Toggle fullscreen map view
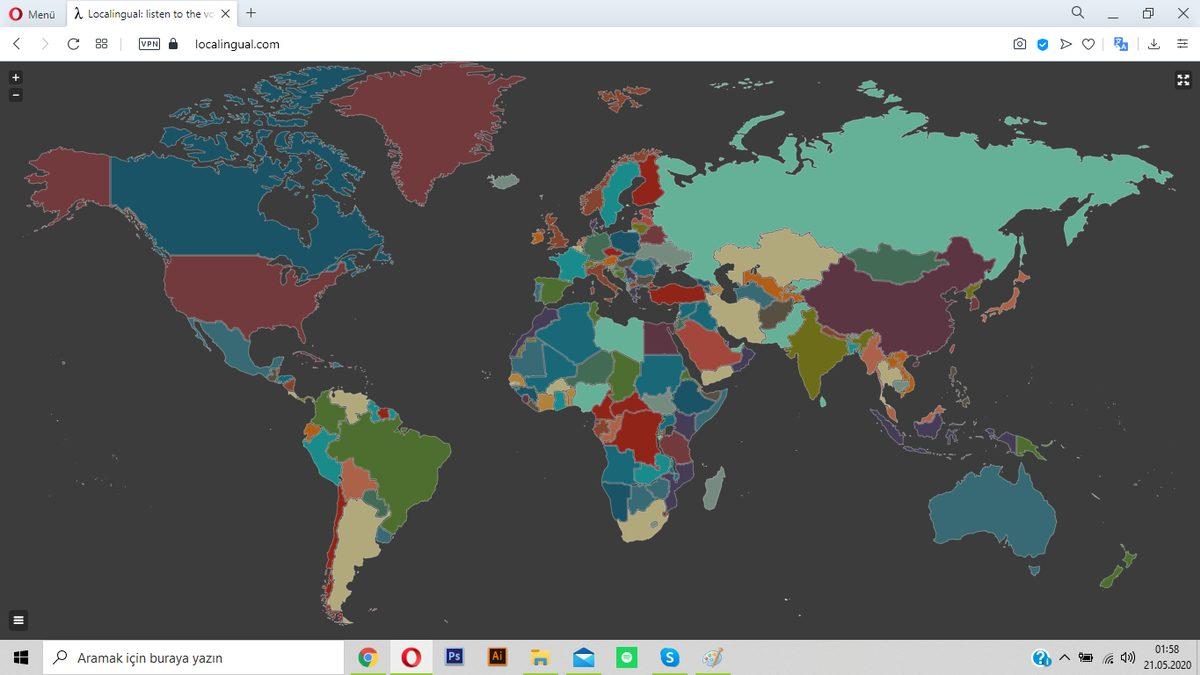The width and height of the screenshot is (1200, 675). 1183,80
